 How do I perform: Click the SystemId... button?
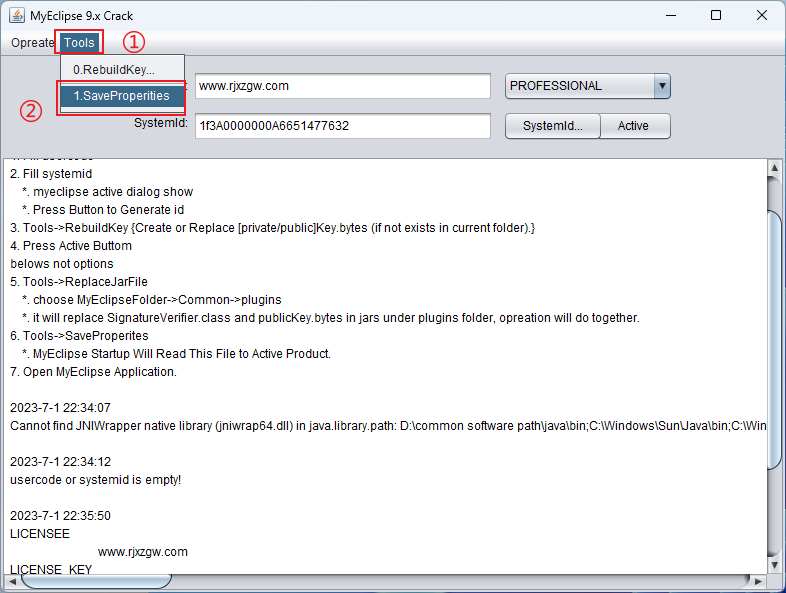(x=552, y=126)
